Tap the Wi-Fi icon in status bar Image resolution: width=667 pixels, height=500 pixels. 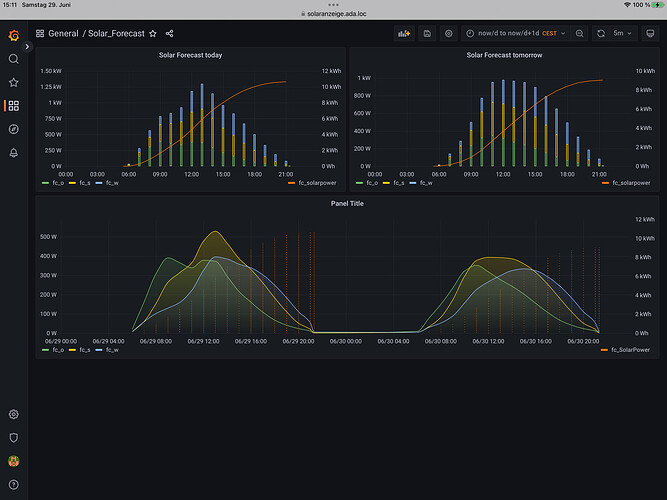tap(627, 5)
